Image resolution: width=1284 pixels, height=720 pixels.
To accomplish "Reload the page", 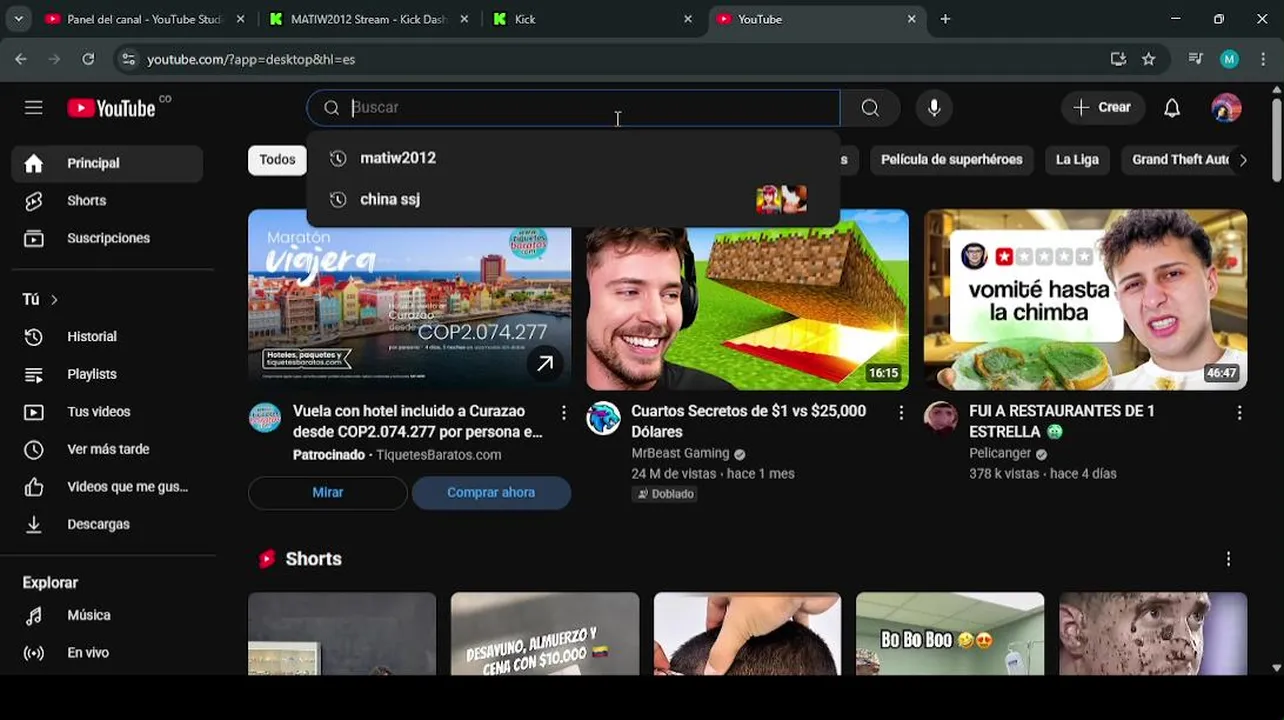I will coord(88,60).
